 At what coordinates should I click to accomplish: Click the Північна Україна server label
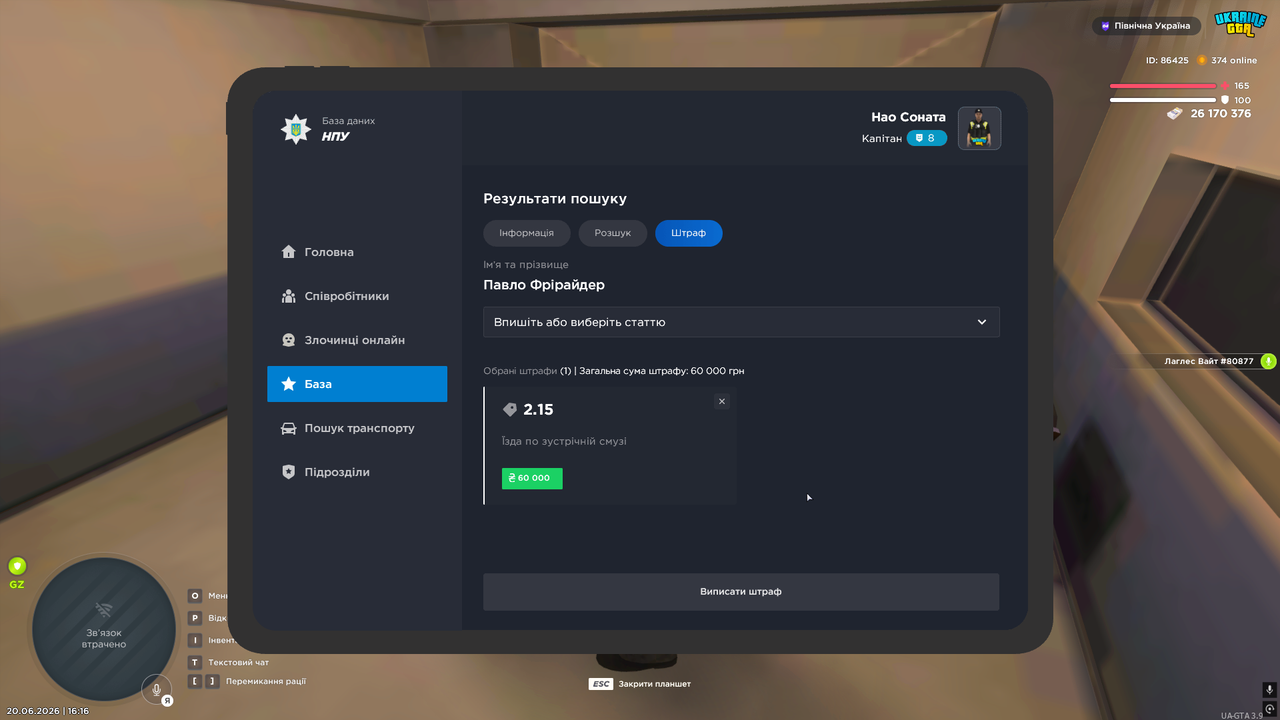[x=1145, y=26]
